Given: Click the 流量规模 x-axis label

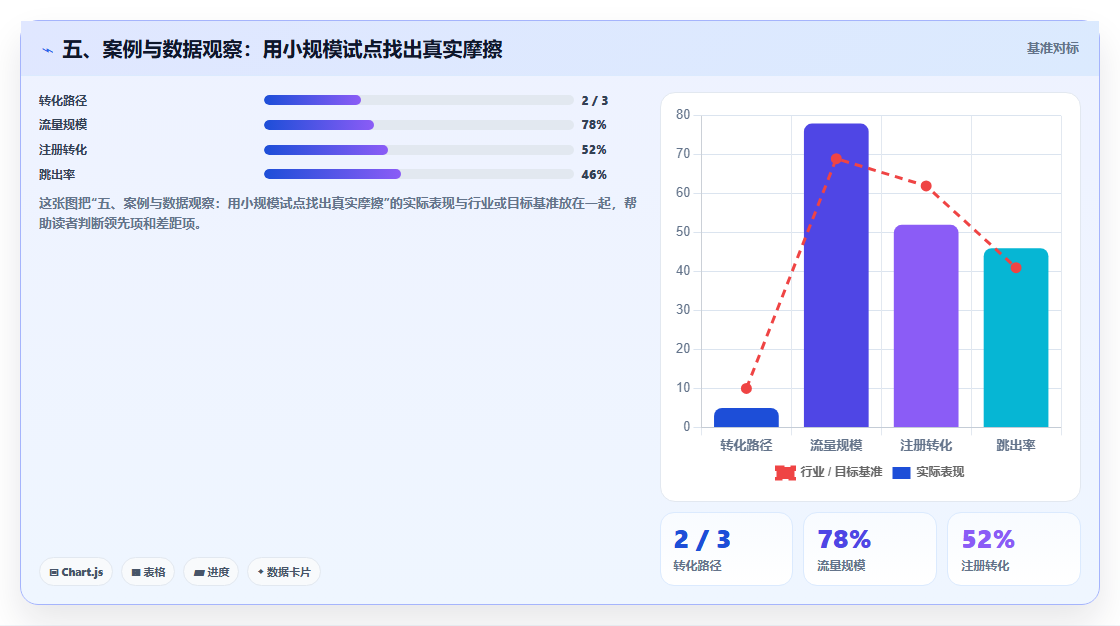Looking at the screenshot, I should click(x=836, y=445).
